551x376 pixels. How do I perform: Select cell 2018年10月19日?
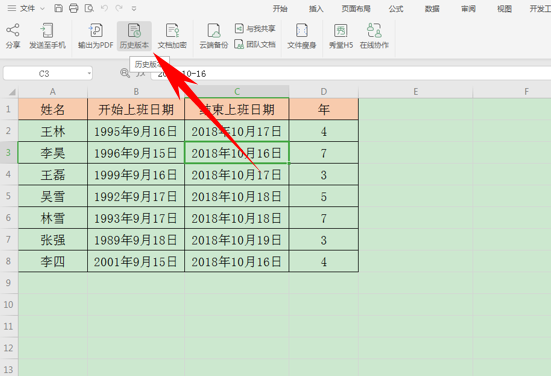[x=236, y=240]
